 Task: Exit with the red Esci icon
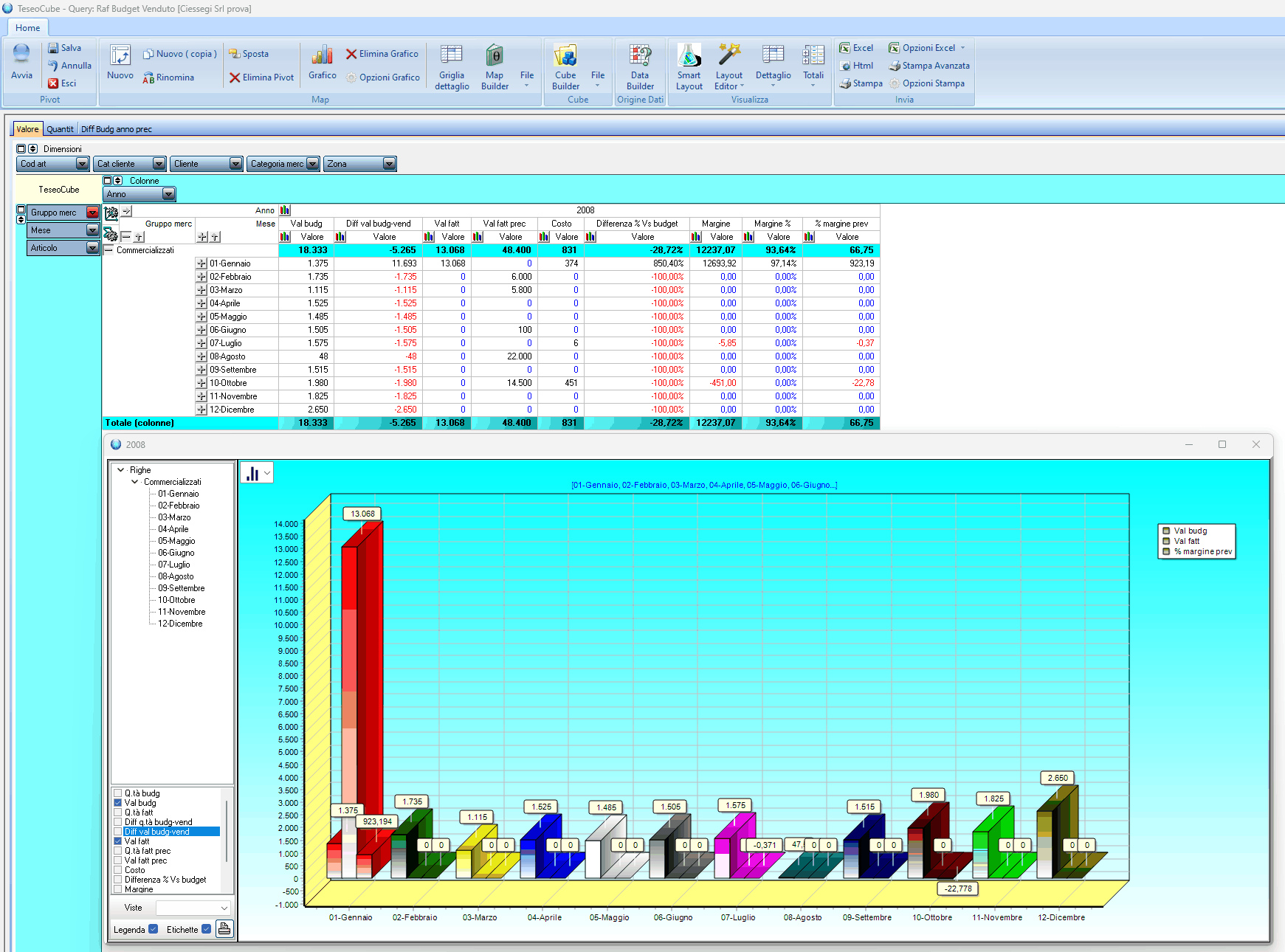53,83
